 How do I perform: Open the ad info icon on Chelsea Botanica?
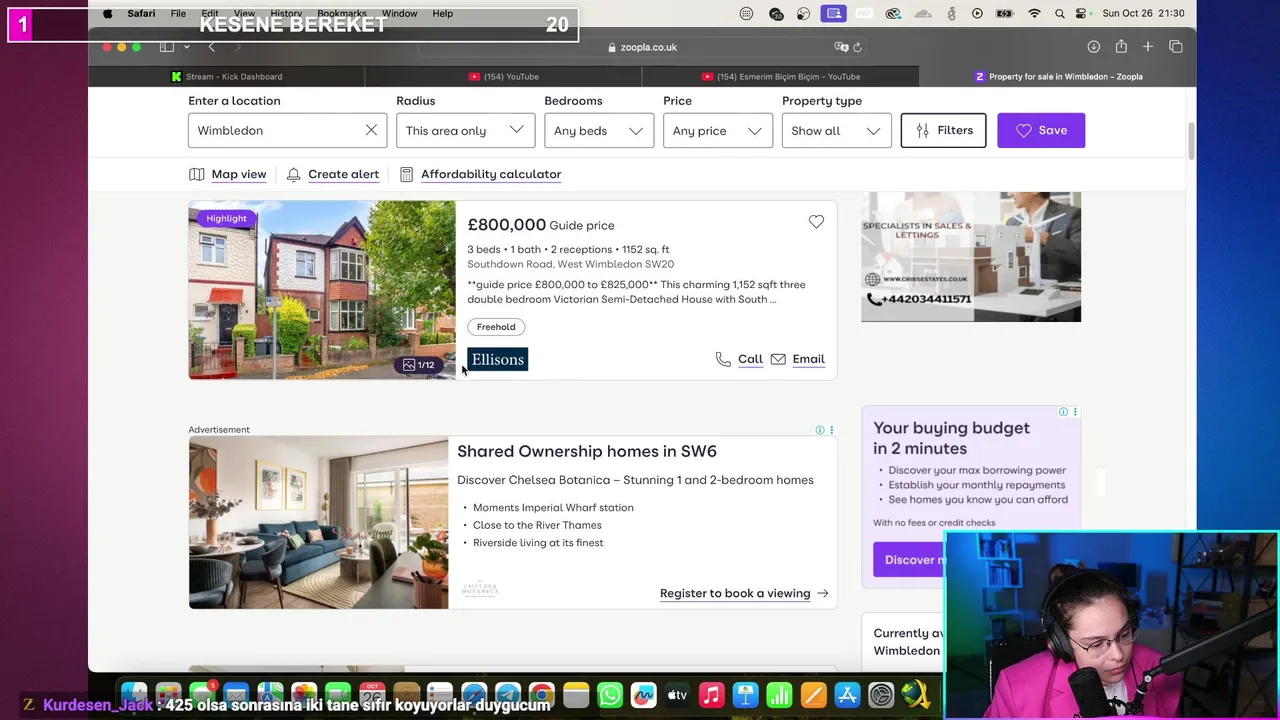[820, 430]
